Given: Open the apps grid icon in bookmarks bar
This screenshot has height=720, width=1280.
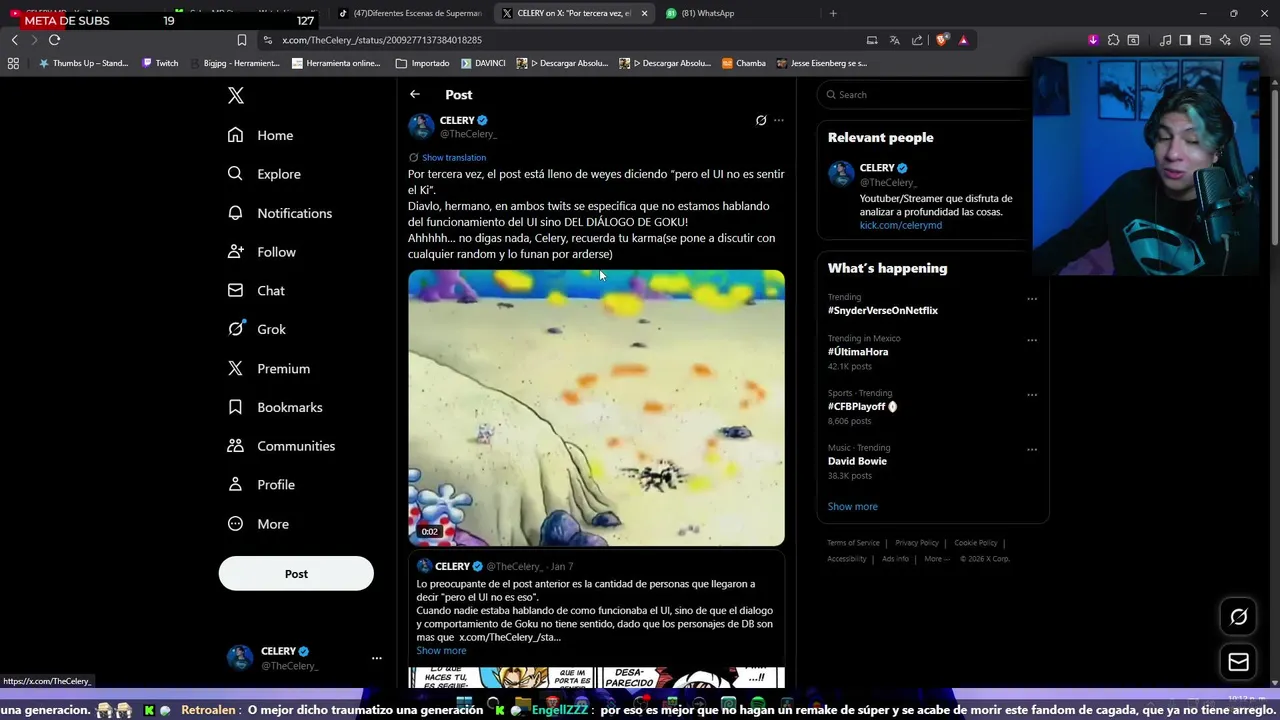Looking at the screenshot, I should (13, 63).
